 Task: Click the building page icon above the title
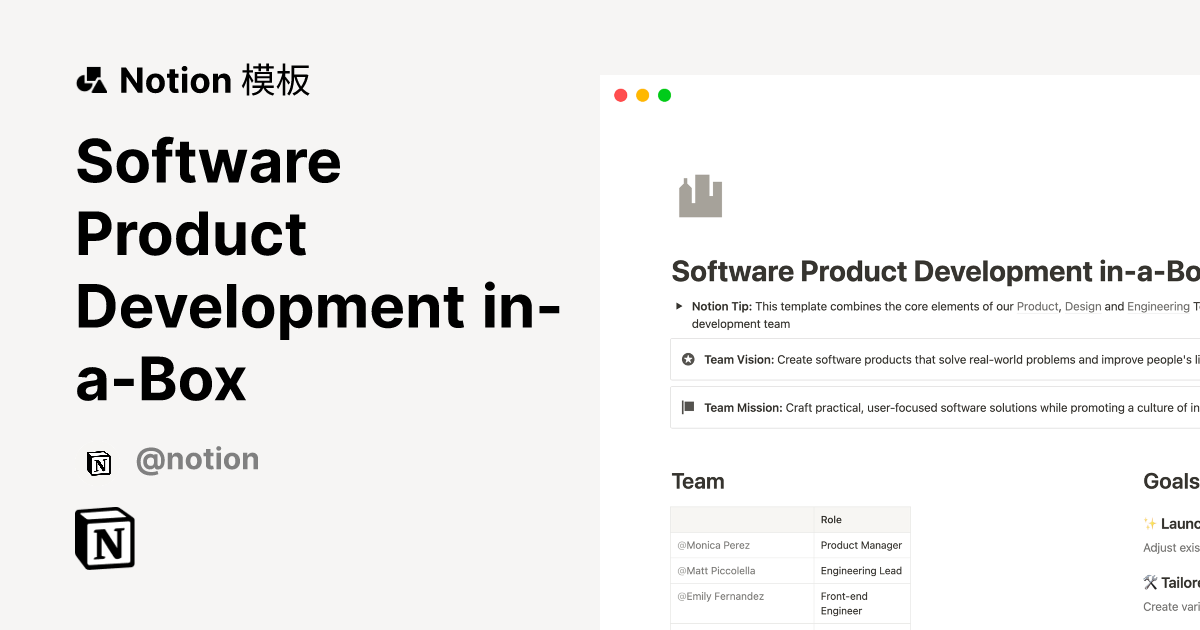pos(700,196)
